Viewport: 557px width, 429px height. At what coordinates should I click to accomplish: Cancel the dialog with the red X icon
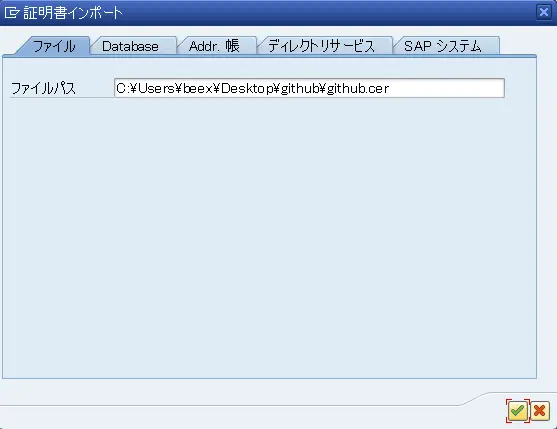click(540, 411)
